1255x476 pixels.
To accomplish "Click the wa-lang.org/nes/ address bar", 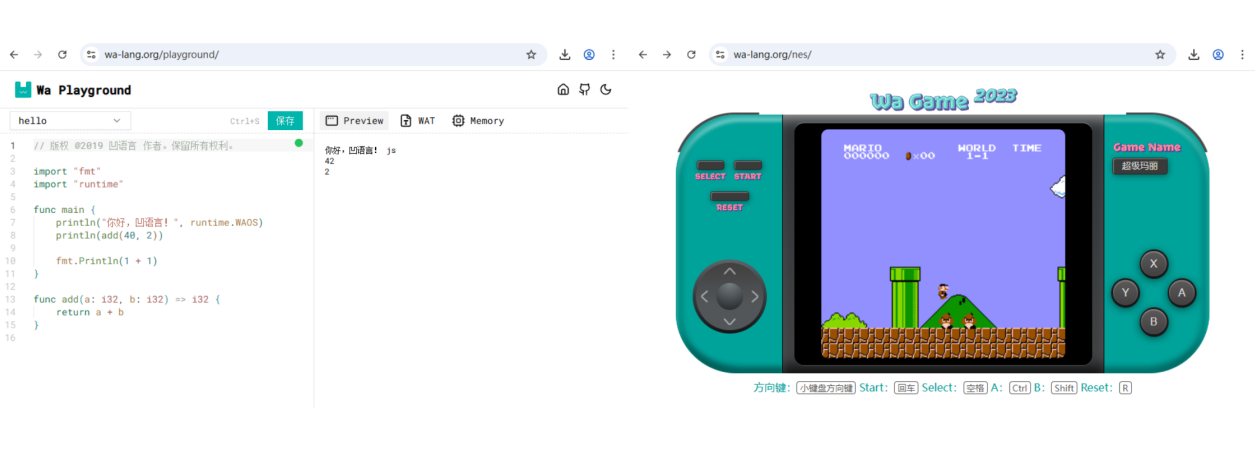I will coord(940,55).
